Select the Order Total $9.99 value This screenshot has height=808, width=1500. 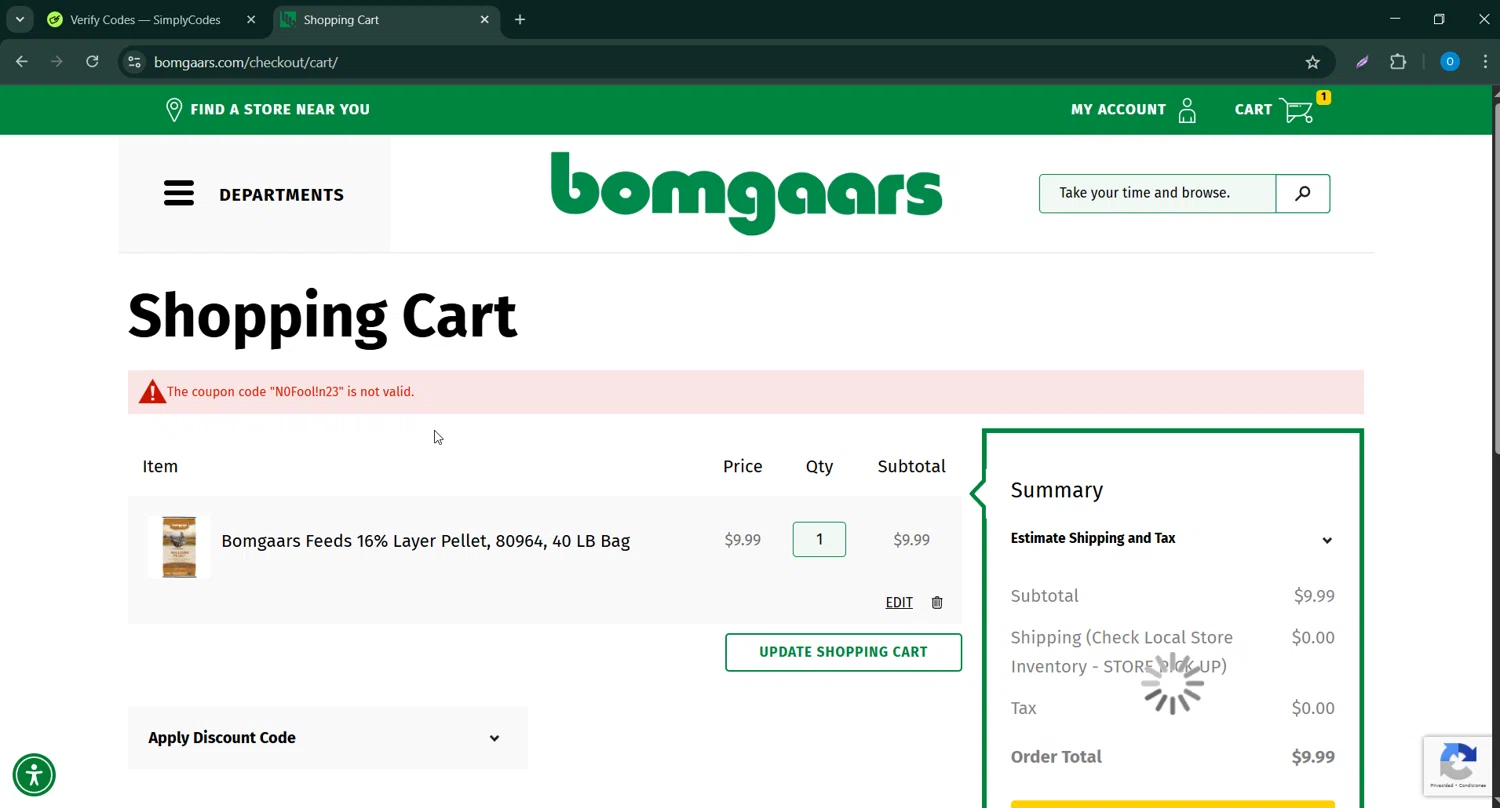[1313, 757]
